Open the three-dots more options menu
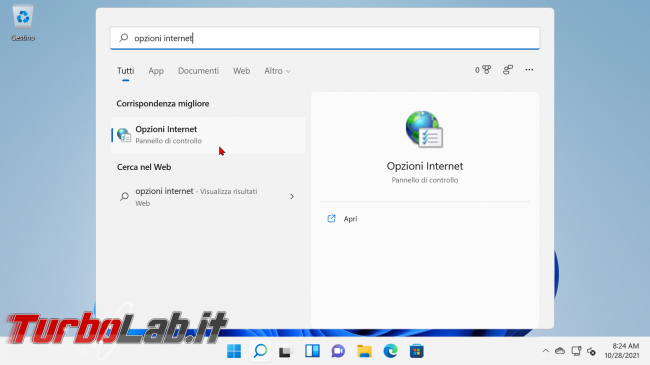650x365 pixels. coord(529,70)
